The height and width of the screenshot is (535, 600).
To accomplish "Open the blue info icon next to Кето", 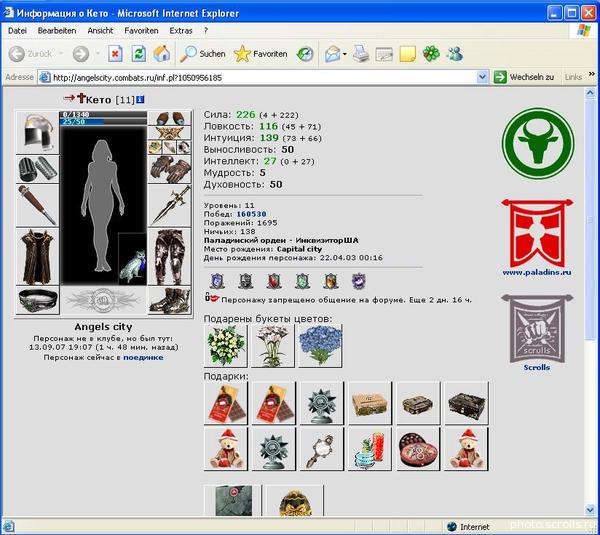I will pos(140,100).
